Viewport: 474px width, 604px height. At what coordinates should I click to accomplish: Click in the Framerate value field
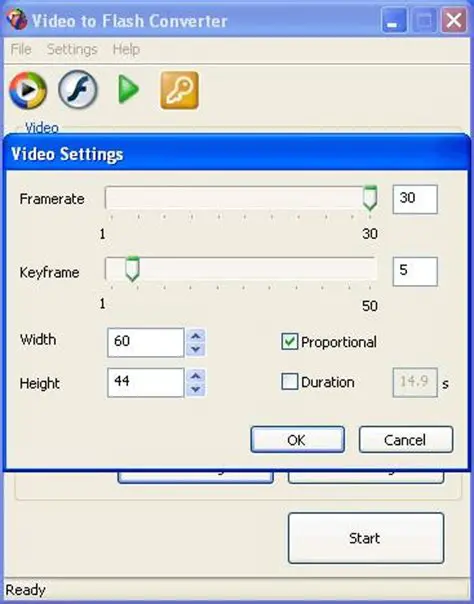coord(415,199)
